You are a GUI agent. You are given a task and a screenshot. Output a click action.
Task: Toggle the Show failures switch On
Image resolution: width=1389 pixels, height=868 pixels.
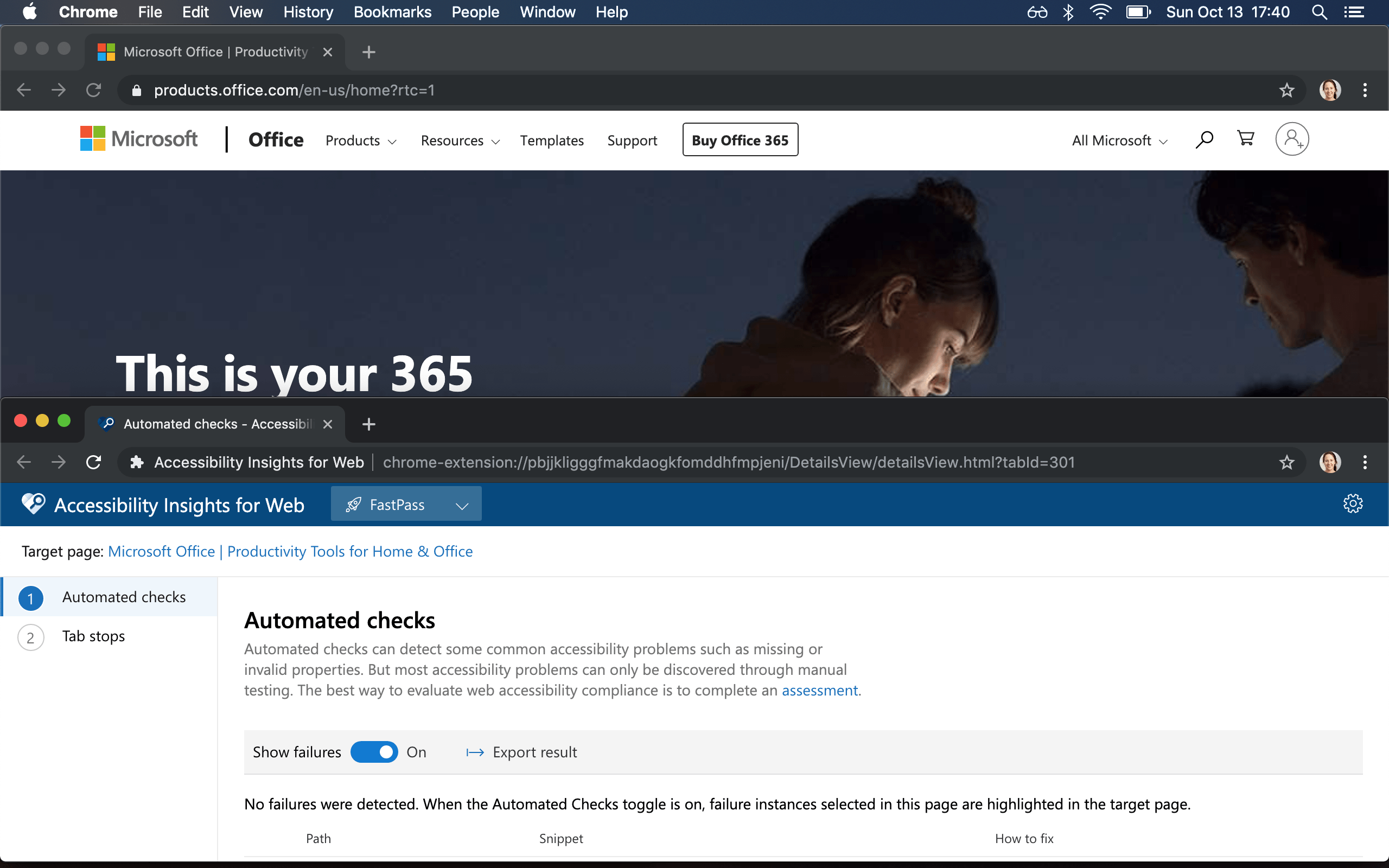373,752
